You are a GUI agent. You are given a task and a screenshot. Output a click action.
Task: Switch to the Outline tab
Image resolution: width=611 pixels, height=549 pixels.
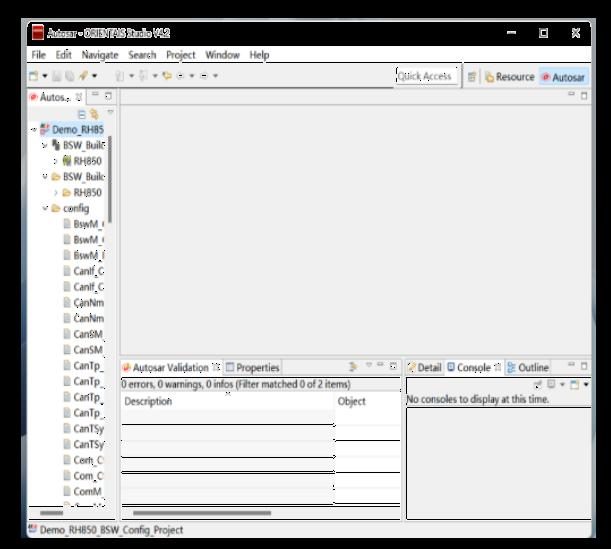point(528,367)
